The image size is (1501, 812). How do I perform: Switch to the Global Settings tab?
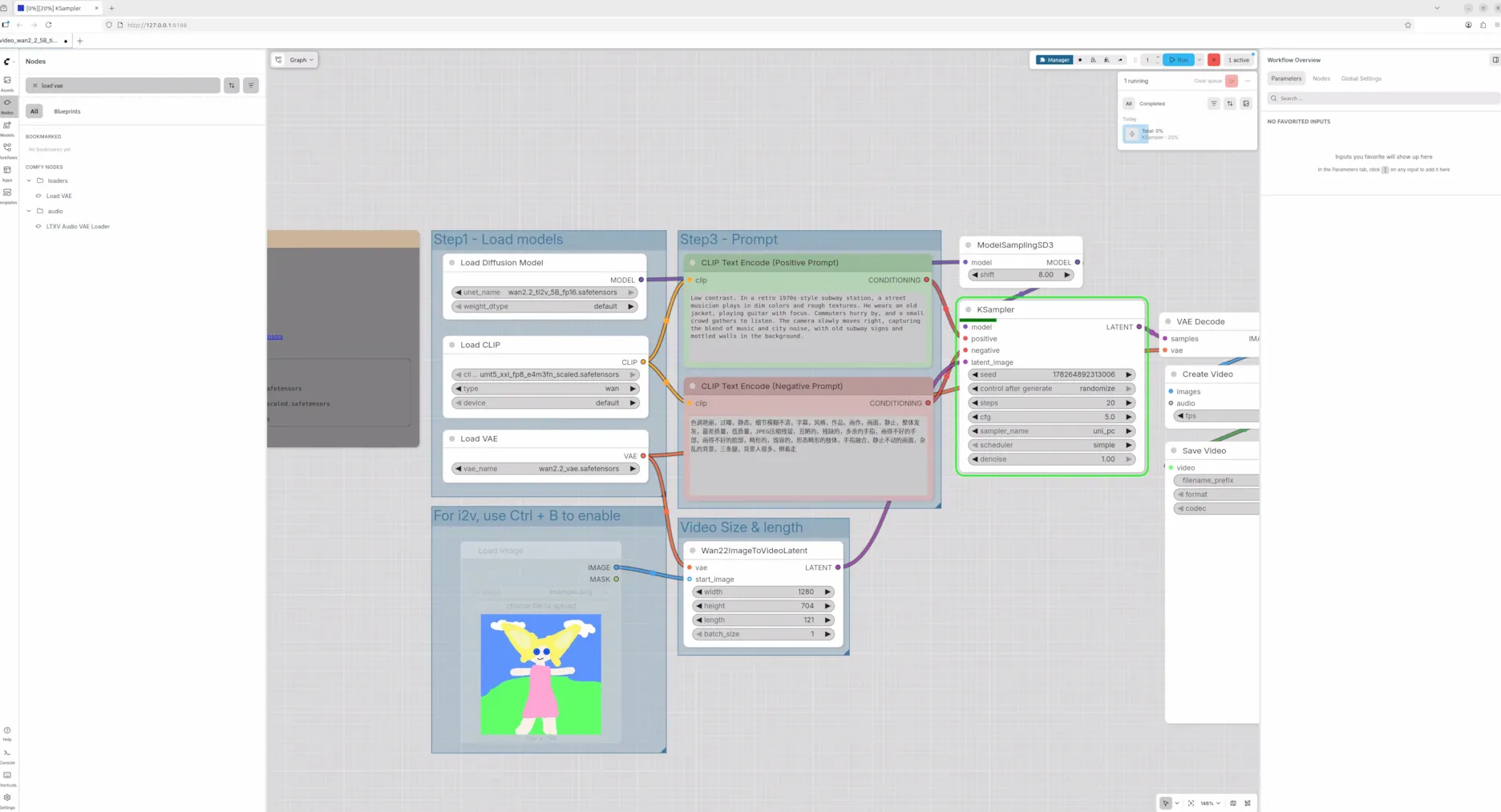tap(1361, 79)
